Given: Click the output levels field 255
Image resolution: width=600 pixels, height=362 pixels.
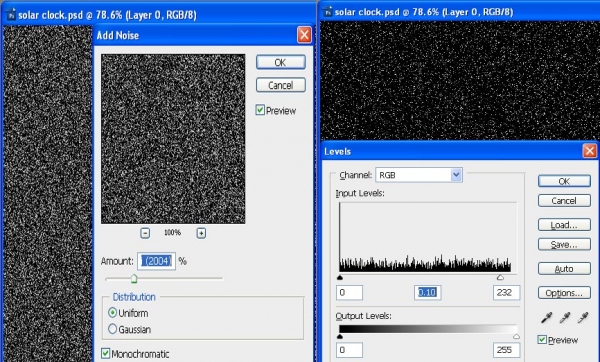Looking at the screenshot, I should click(506, 350).
